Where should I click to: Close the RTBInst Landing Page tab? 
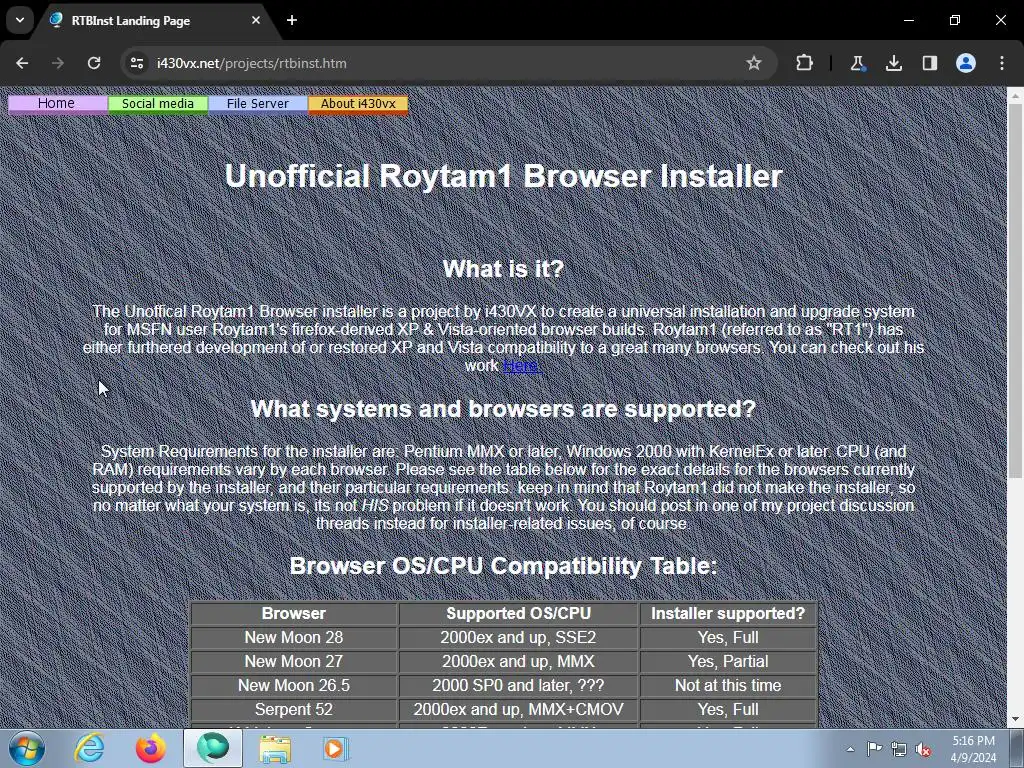256,20
